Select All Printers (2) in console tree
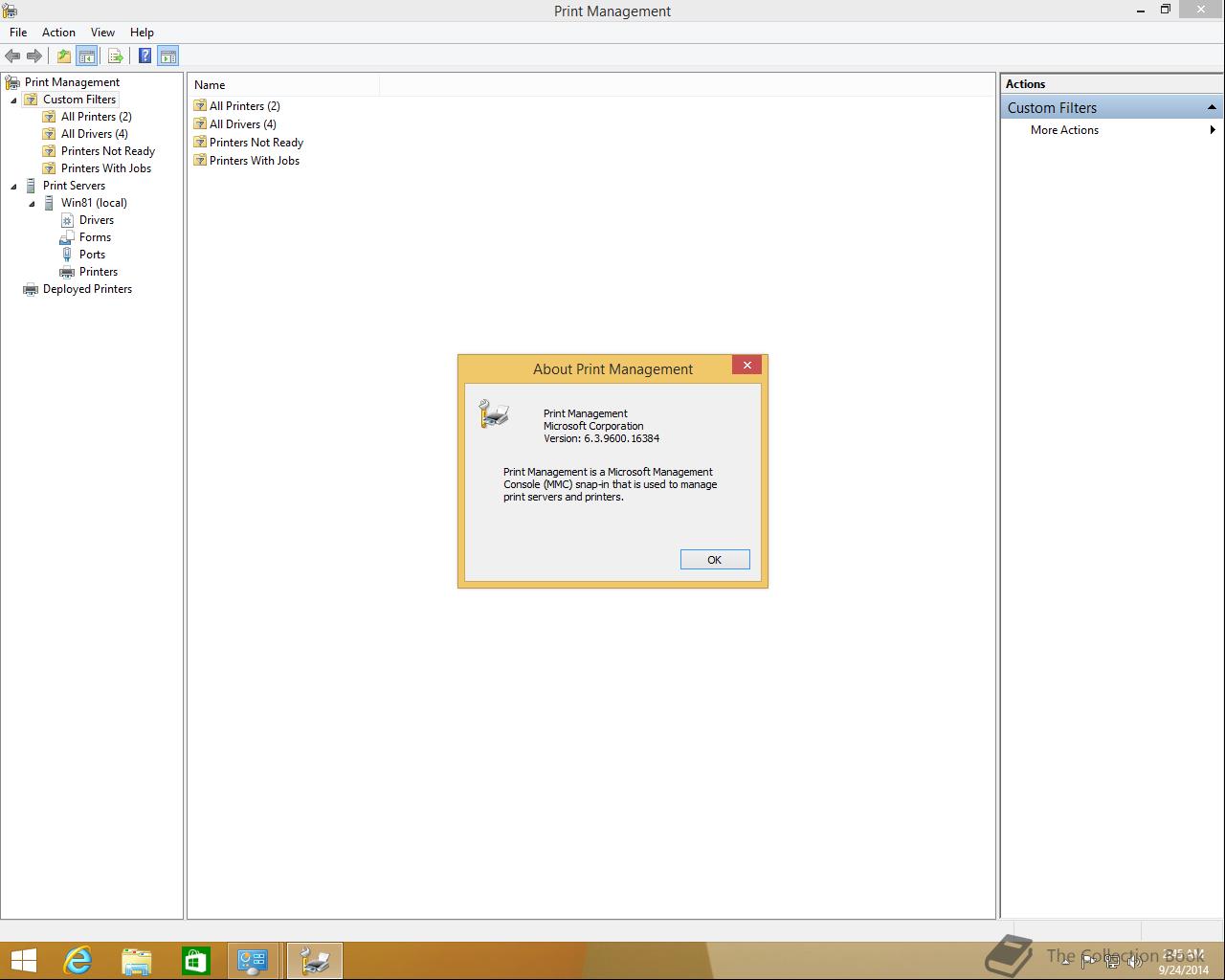This screenshot has width=1225, height=980. click(x=97, y=117)
